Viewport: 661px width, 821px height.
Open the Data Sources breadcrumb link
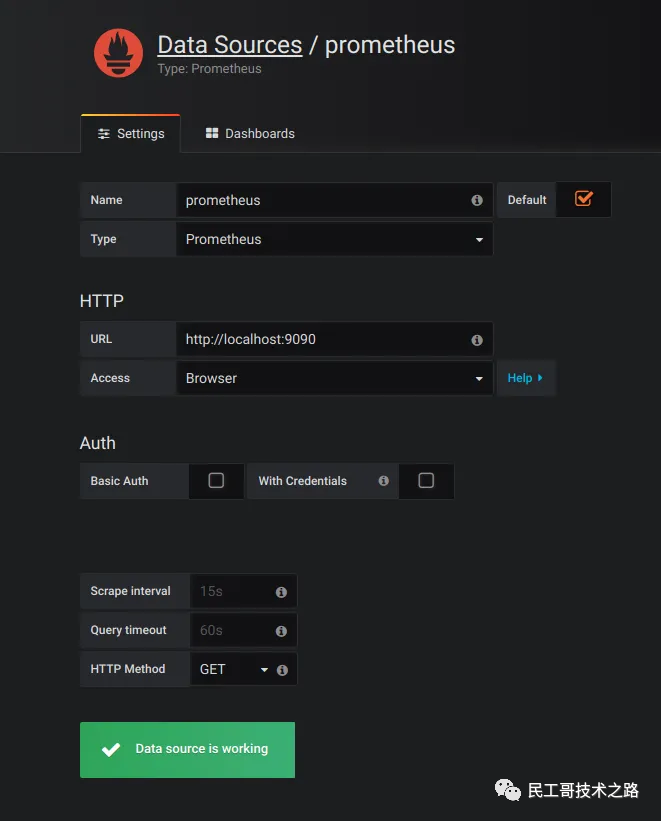(x=230, y=45)
